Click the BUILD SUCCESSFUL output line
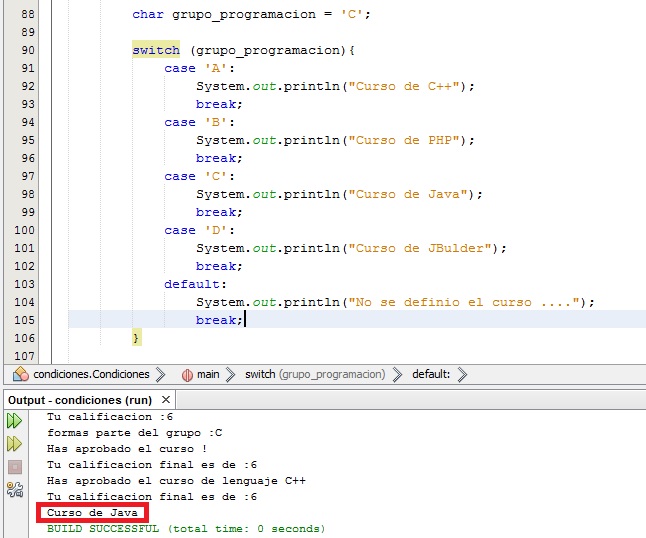 click(185, 528)
